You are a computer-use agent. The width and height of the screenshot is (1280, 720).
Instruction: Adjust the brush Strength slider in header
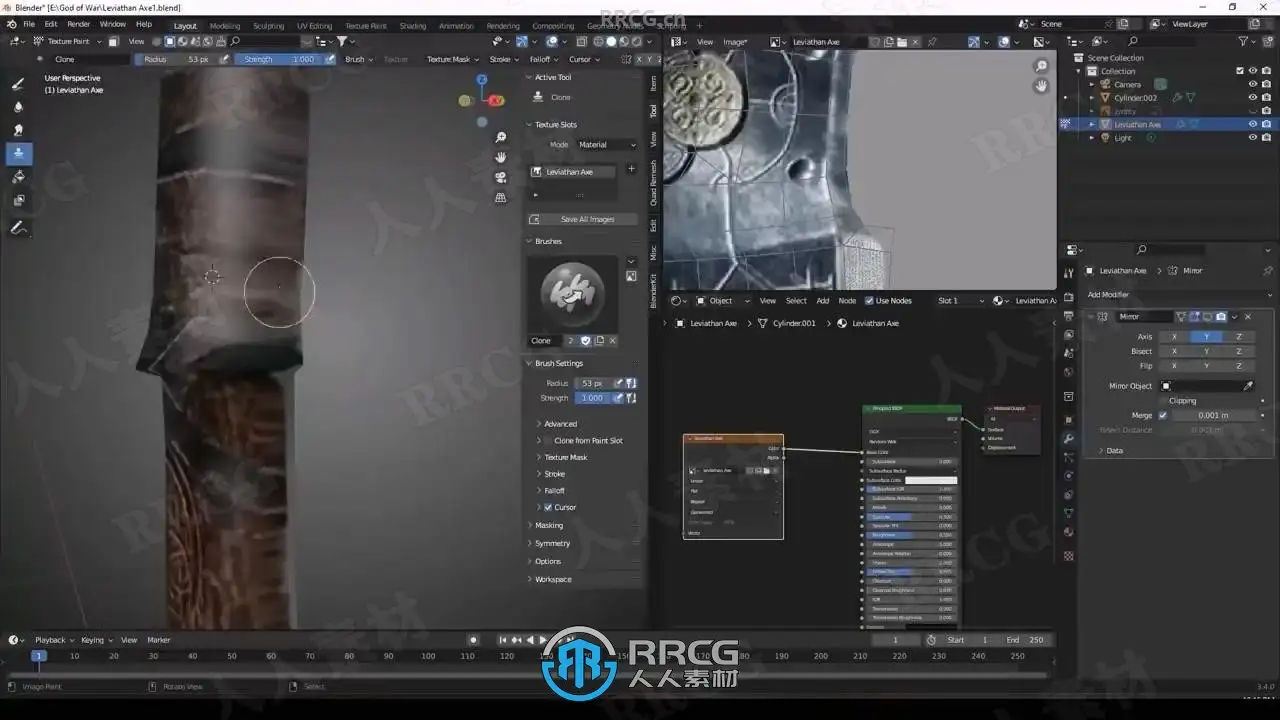[x=278, y=59]
